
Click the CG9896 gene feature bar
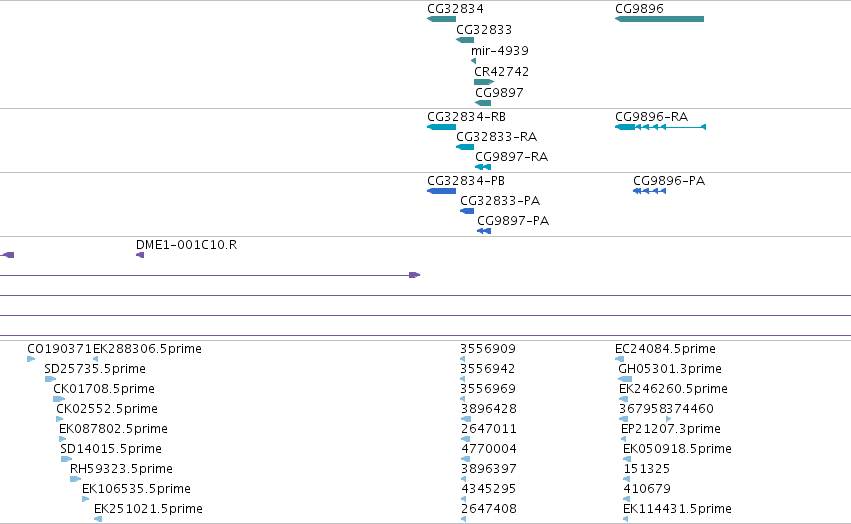click(659, 19)
